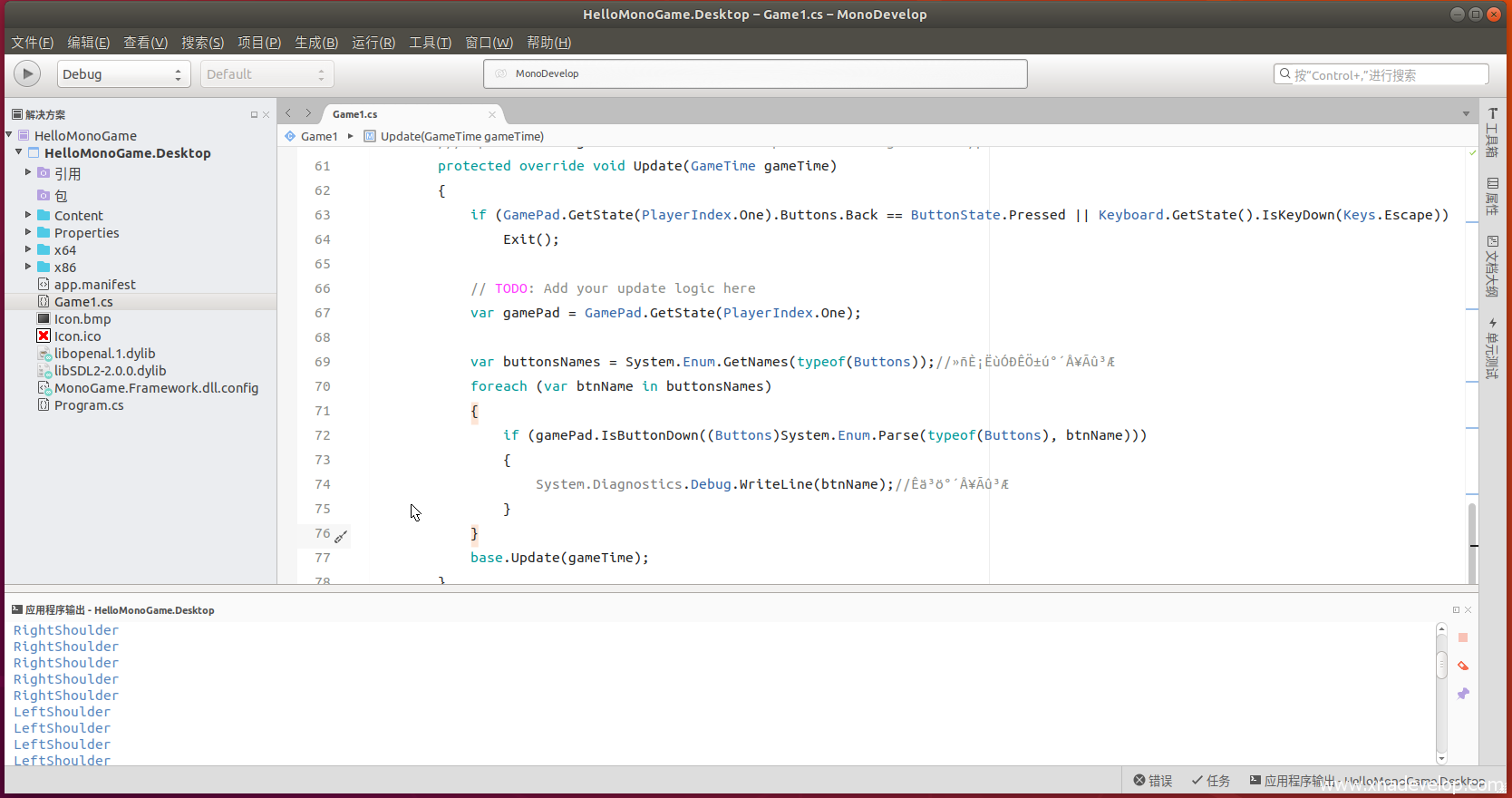Open the Toolbox side panel
The width and height of the screenshot is (1512, 798).
1492,132
